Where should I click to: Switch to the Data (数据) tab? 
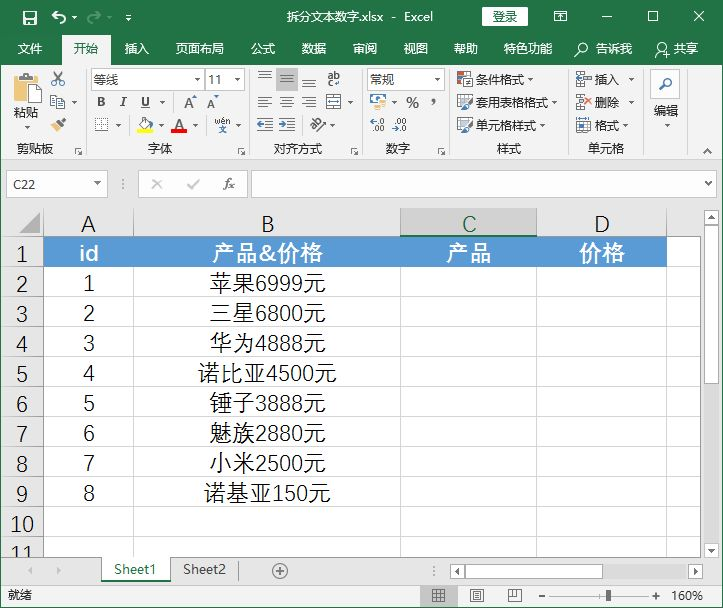(314, 48)
